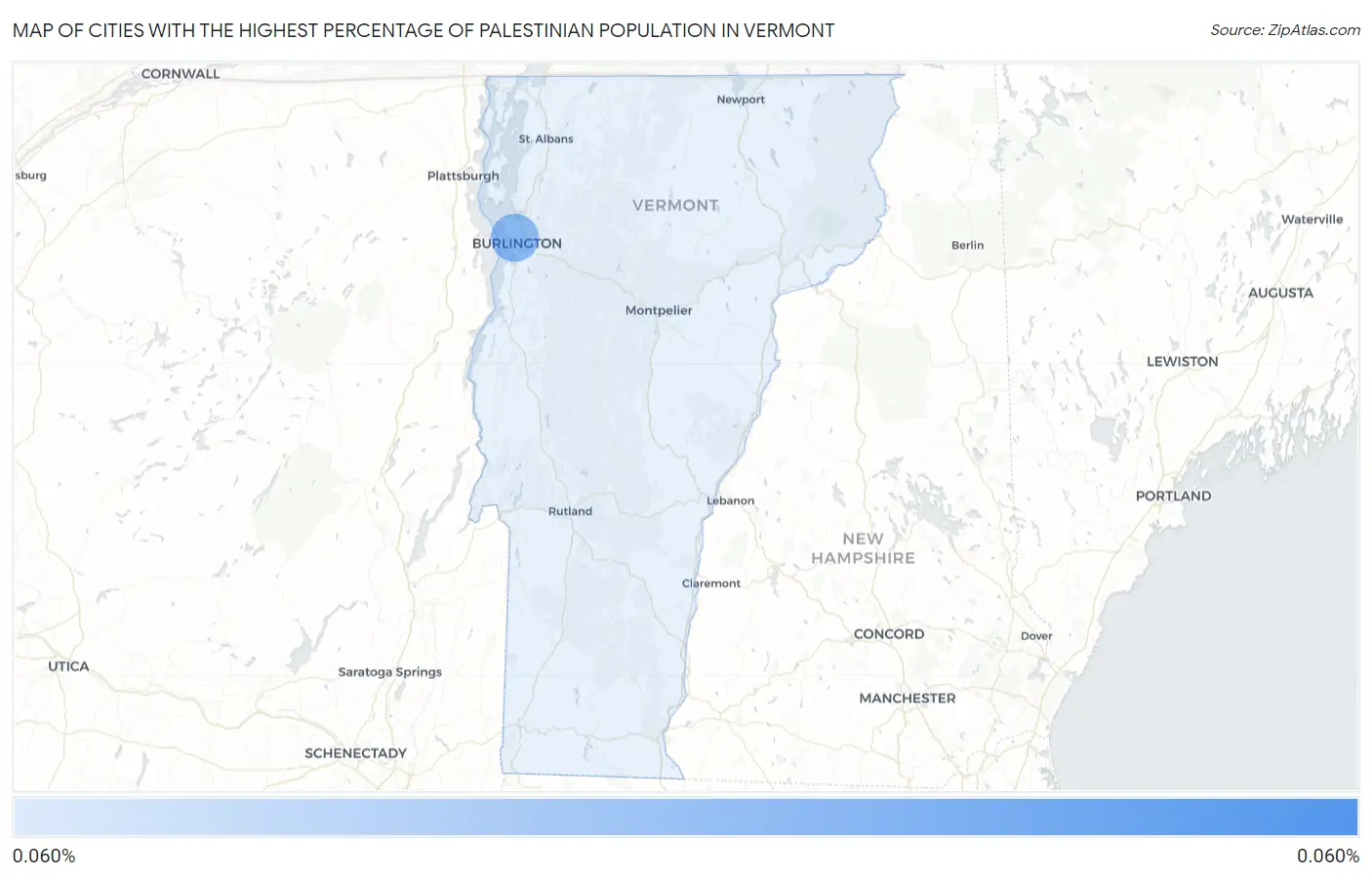Viewport: 1372px width, 877px height.
Task: Click the Claremont town label
Action: click(711, 583)
